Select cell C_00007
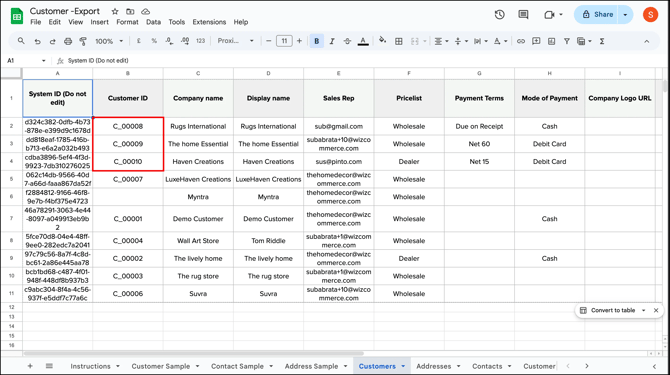Image resolution: width=670 pixels, height=375 pixels. tap(128, 179)
